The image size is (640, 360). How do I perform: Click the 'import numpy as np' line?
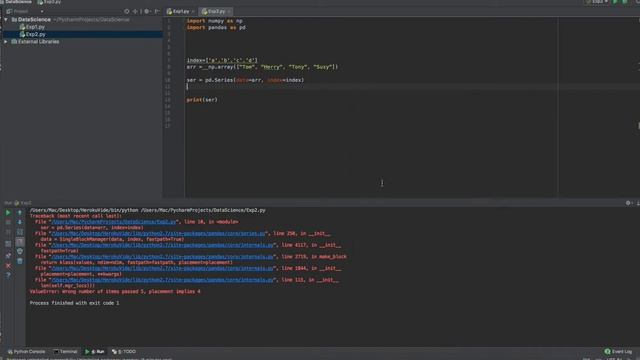pos(214,21)
